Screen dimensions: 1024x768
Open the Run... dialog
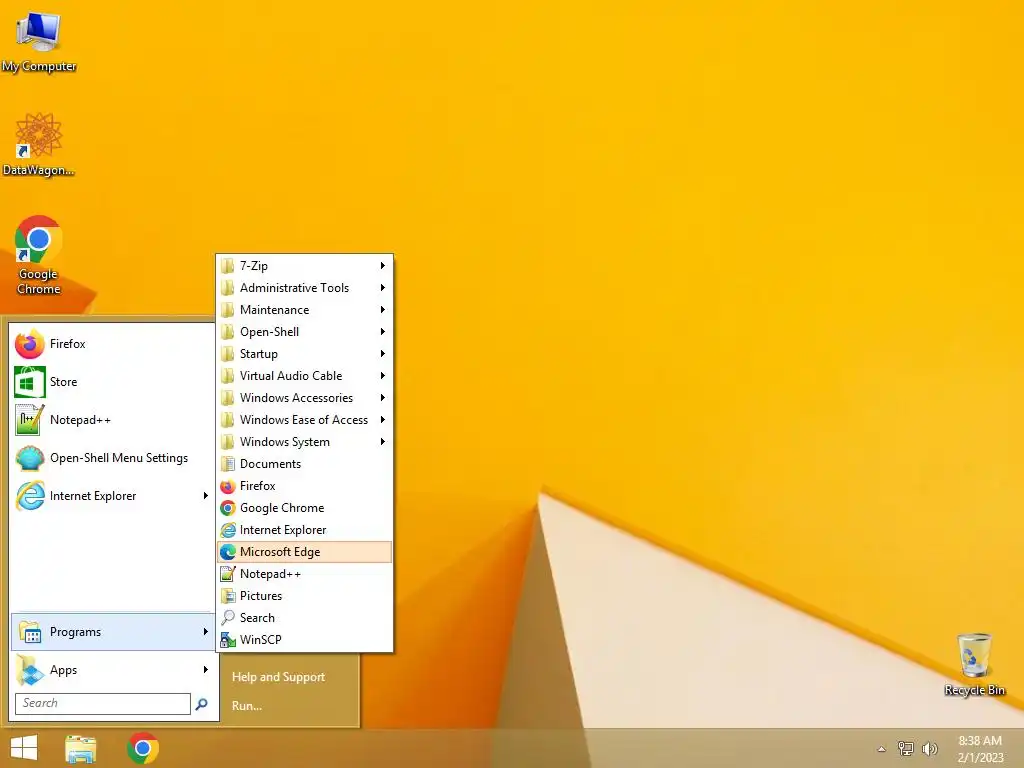click(247, 705)
